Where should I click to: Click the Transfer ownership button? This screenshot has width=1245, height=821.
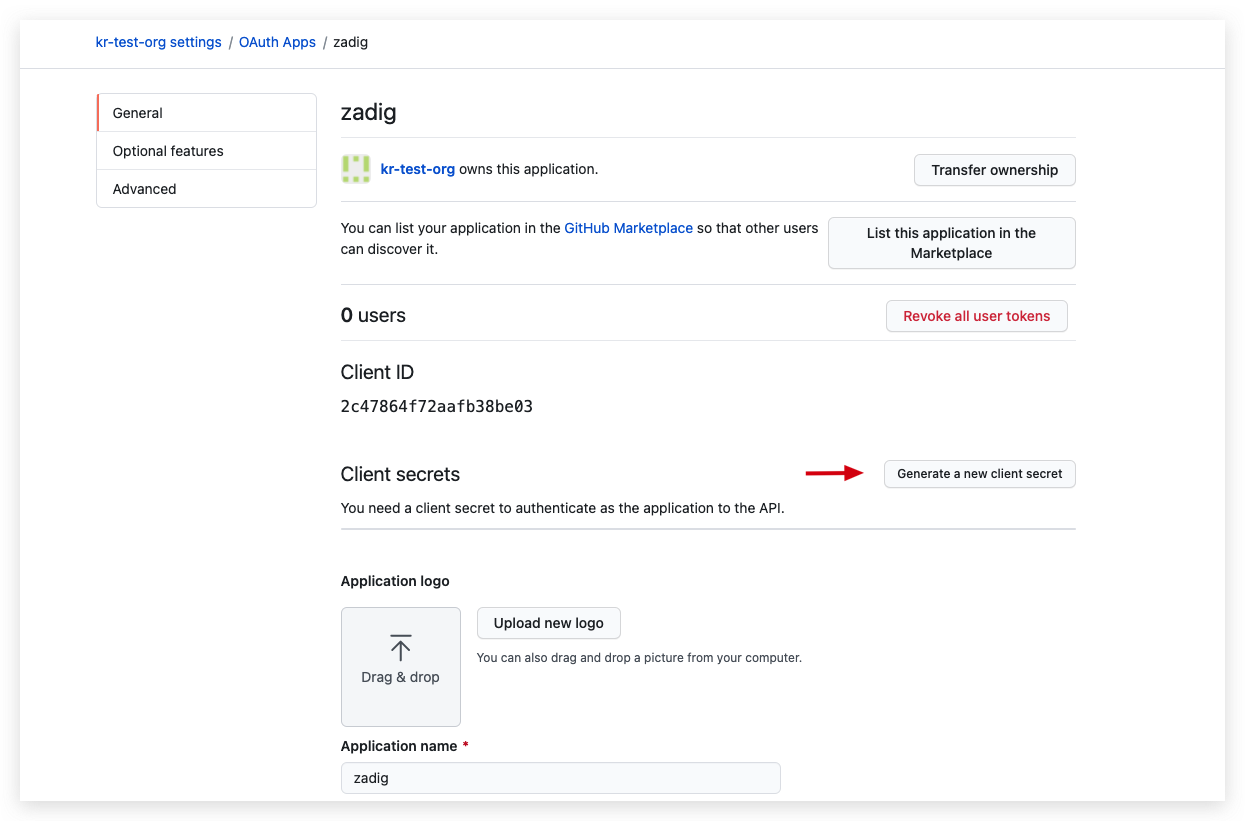coord(994,170)
